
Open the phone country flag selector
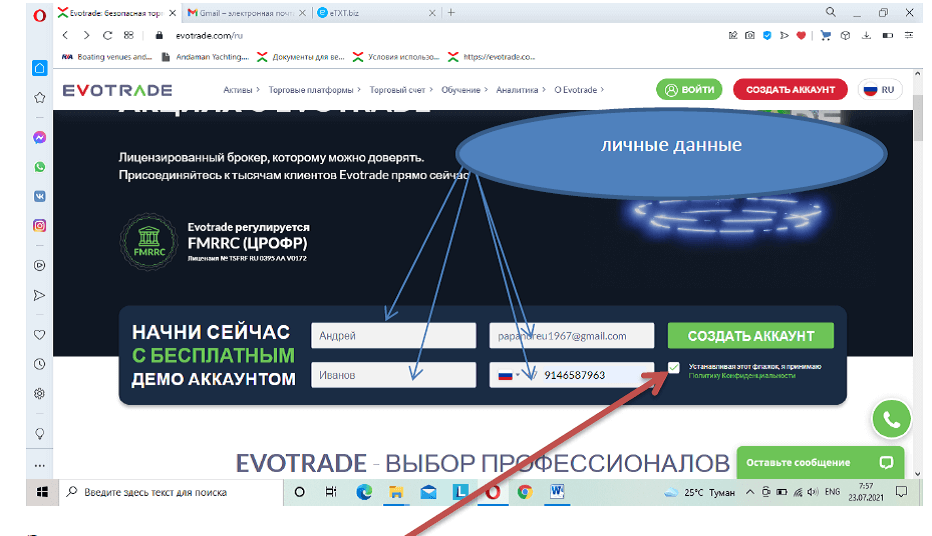click(508, 376)
